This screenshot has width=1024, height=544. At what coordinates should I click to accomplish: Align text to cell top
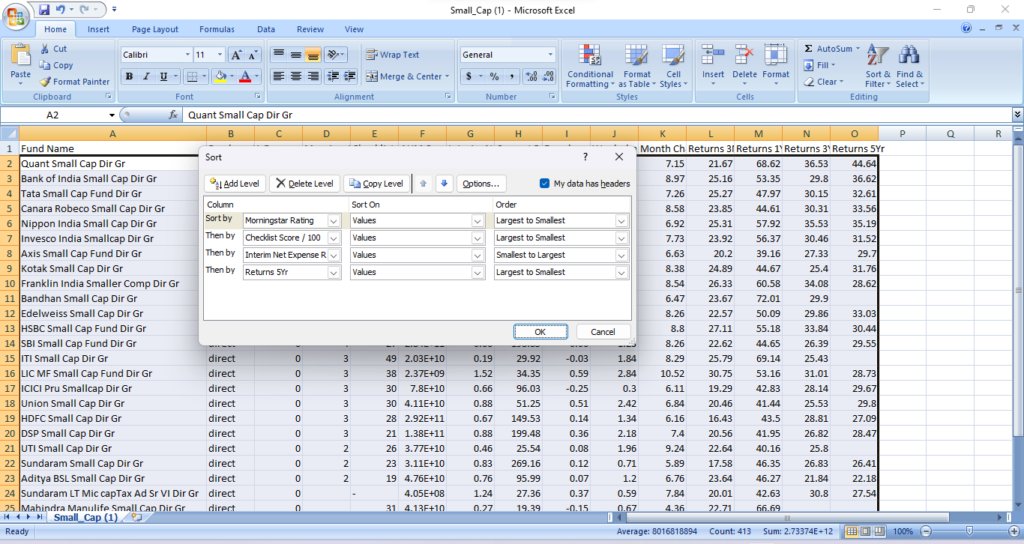click(x=279, y=55)
